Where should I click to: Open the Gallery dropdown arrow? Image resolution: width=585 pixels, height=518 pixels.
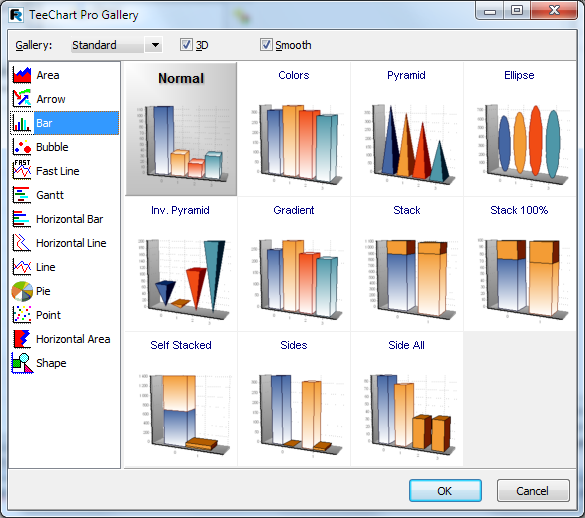155,45
